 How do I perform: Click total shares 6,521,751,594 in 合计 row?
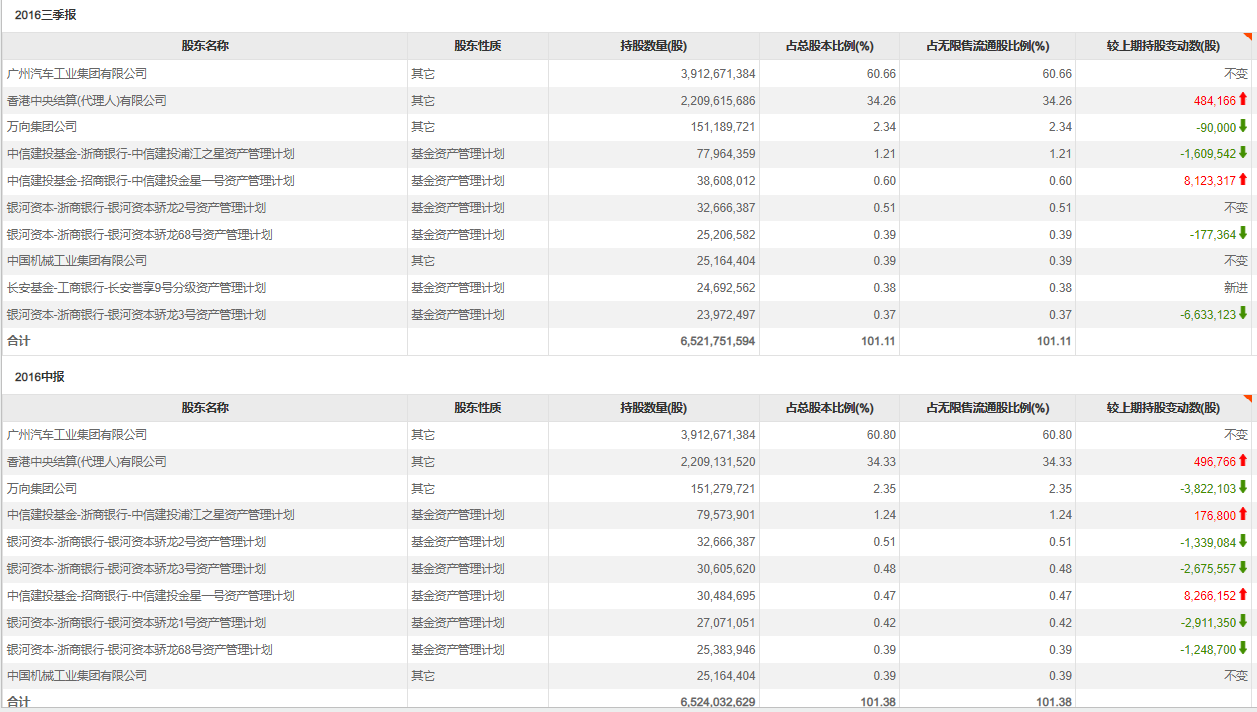(x=717, y=342)
